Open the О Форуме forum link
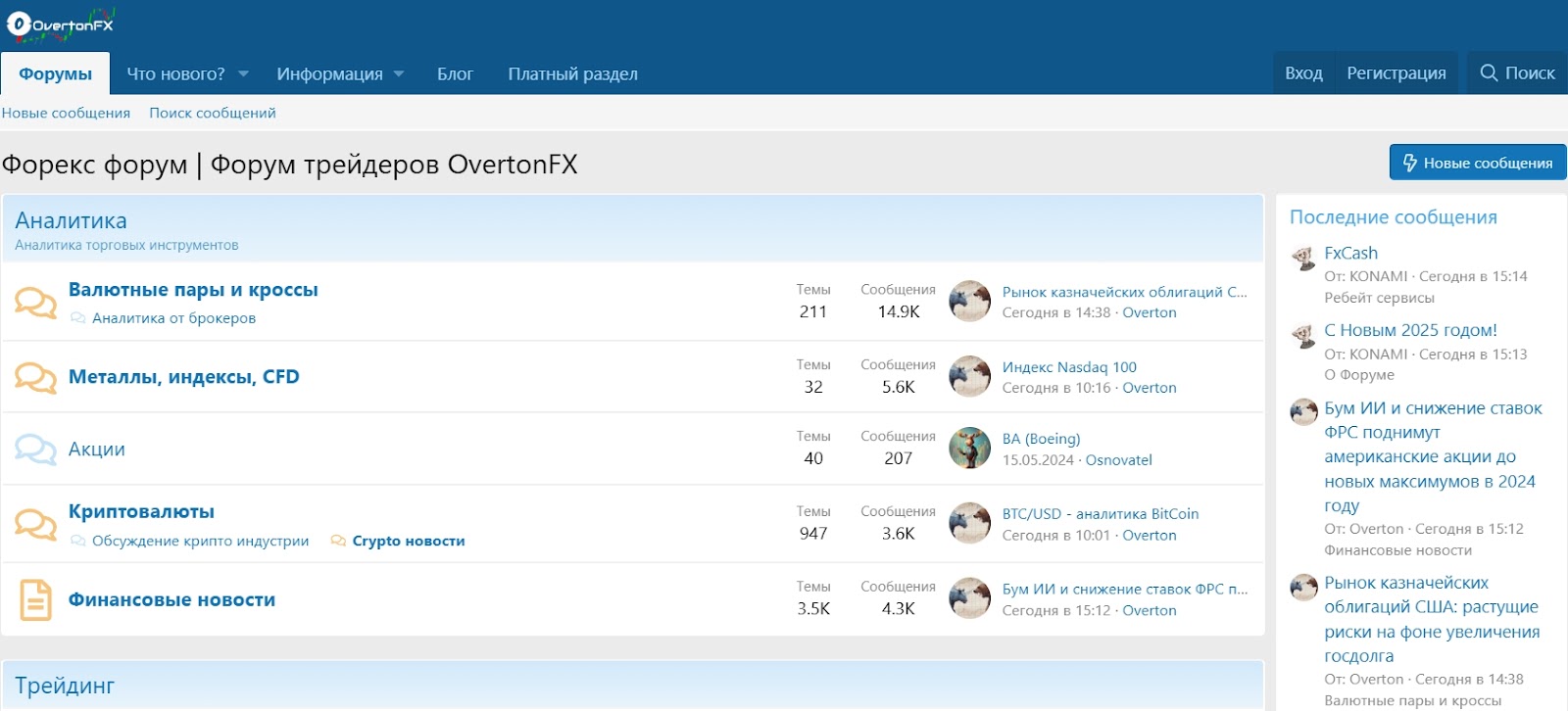1568x711 pixels. [1358, 375]
